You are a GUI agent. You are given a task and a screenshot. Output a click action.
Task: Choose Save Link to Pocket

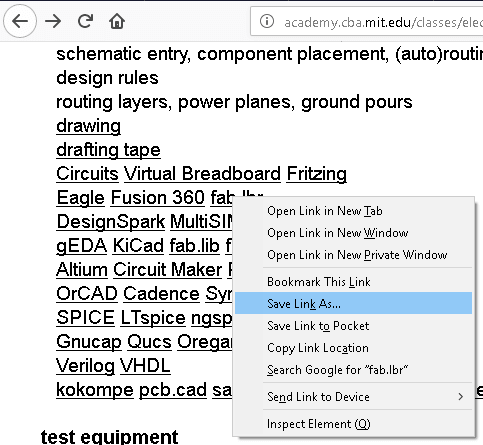[353, 326]
